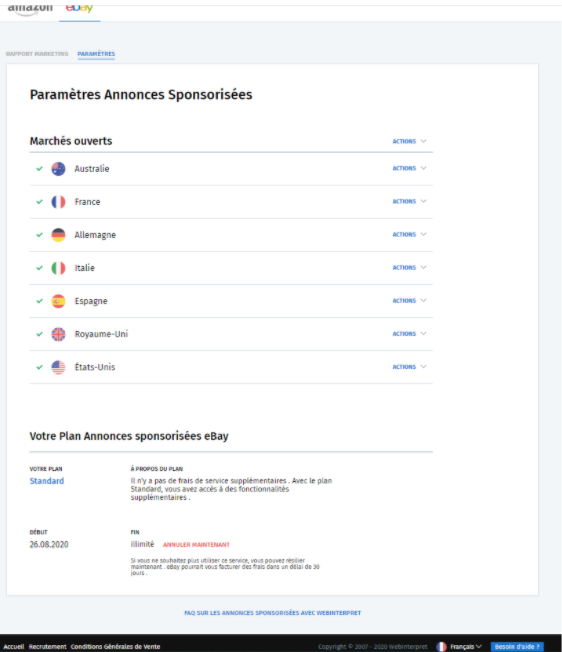Click the Italy flag icon
562x652 pixels.
coord(58,268)
